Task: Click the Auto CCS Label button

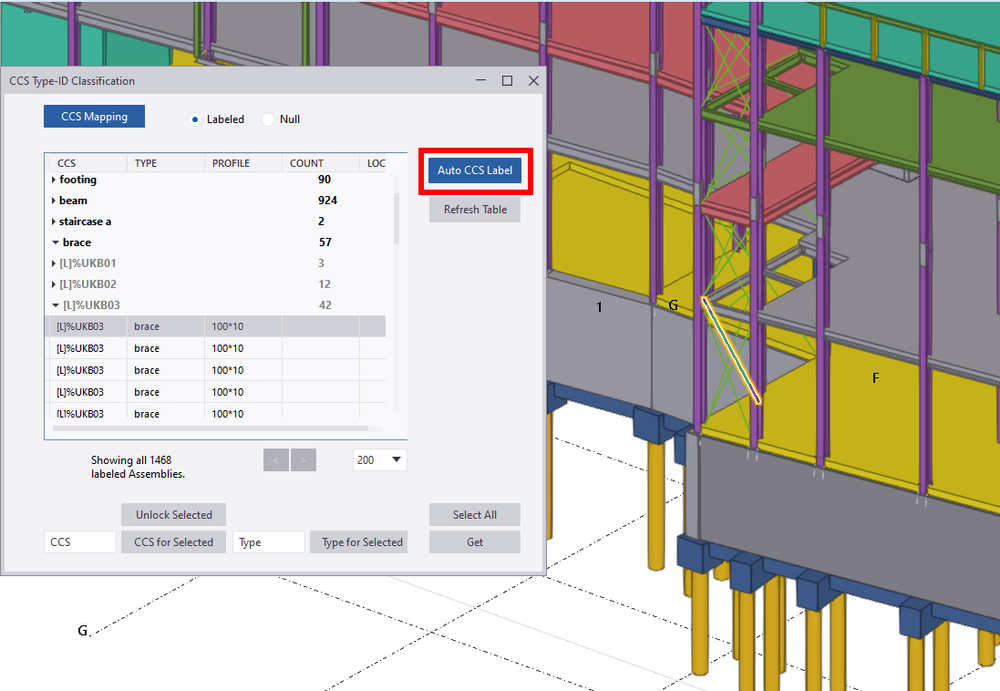Action: (475, 170)
